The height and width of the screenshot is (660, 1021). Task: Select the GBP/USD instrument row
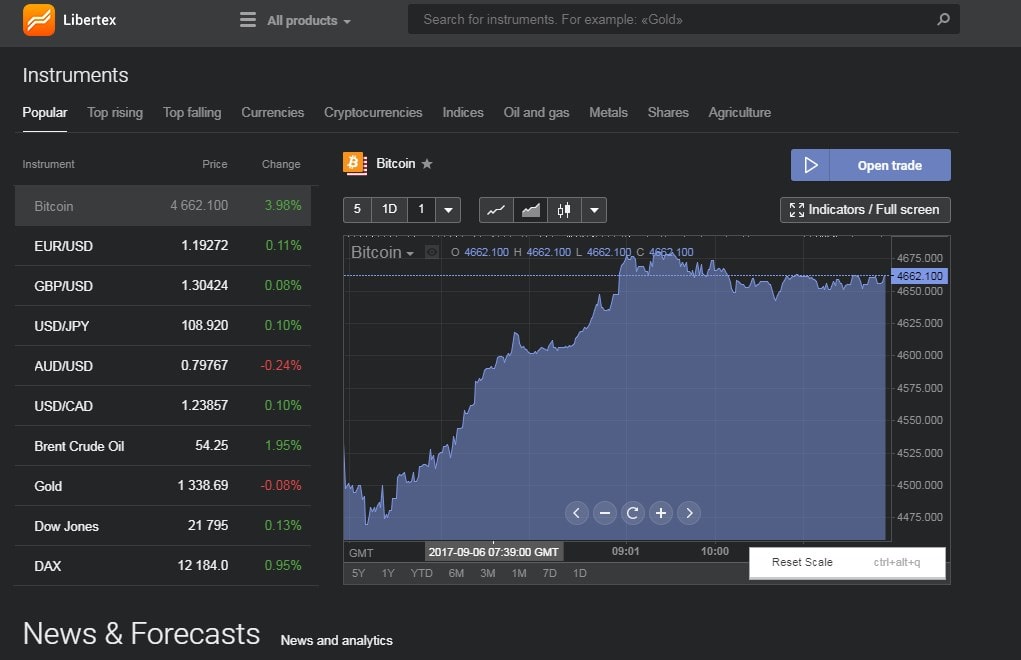coord(163,285)
